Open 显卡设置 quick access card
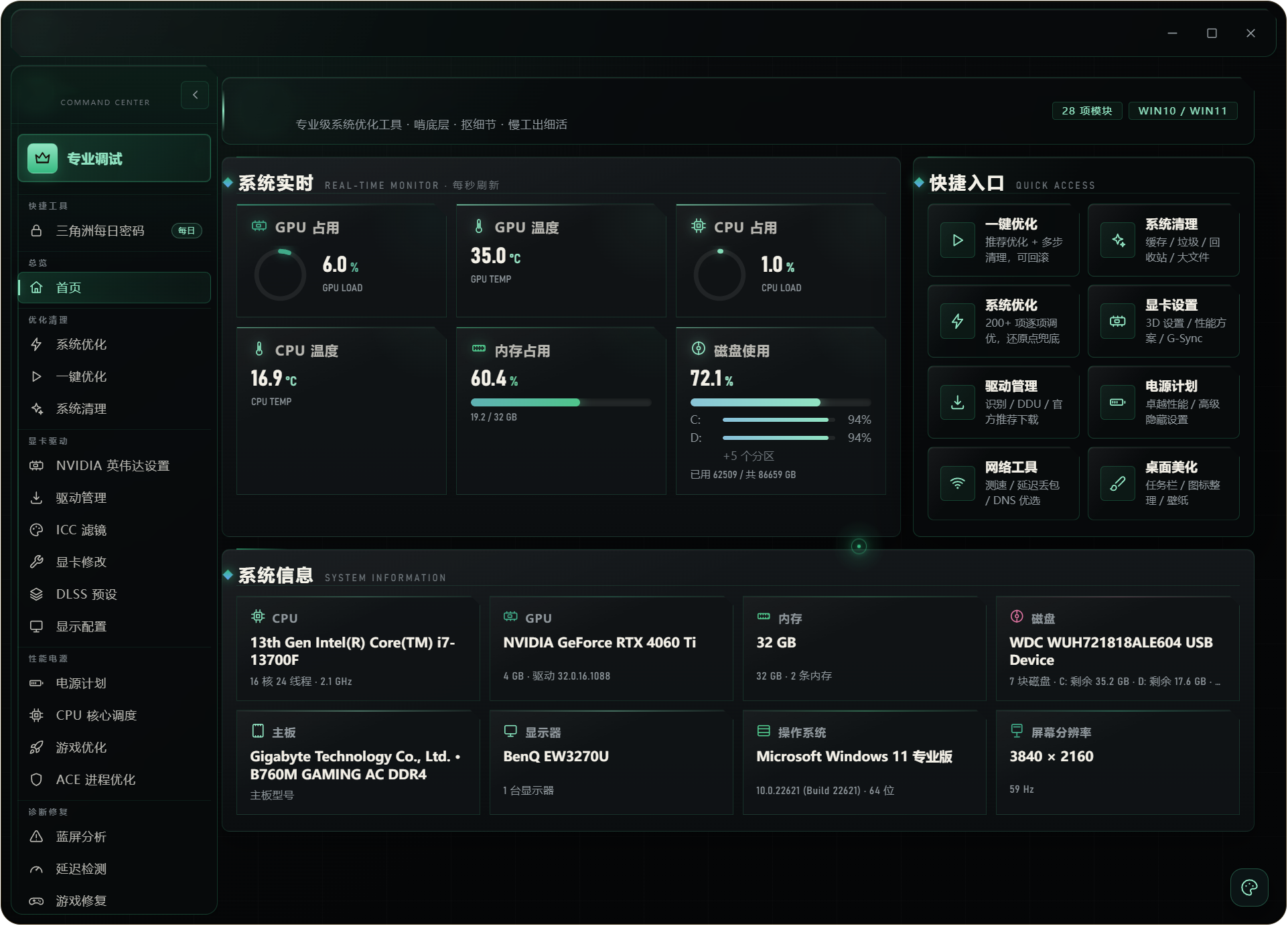This screenshot has height=926, width=1288. click(1163, 321)
